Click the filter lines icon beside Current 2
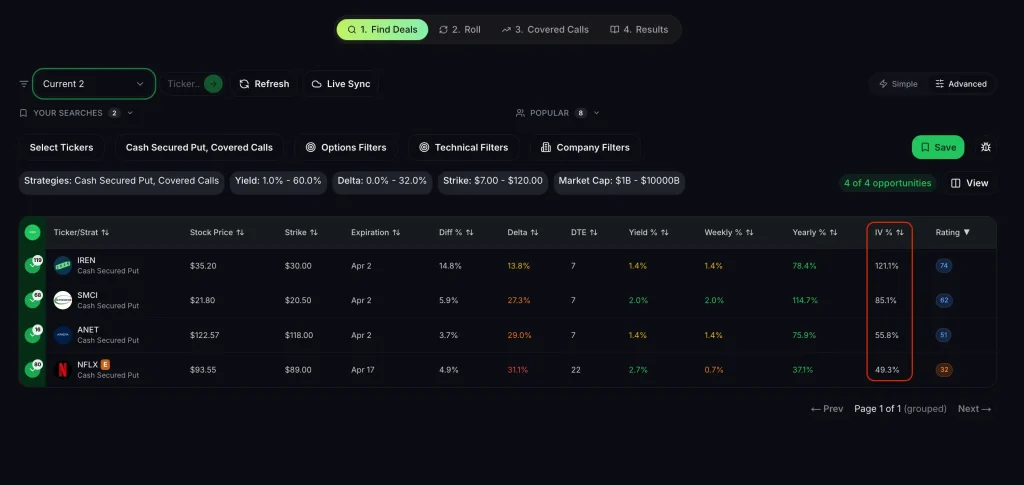1024x485 pixels. tap(24, 84)
